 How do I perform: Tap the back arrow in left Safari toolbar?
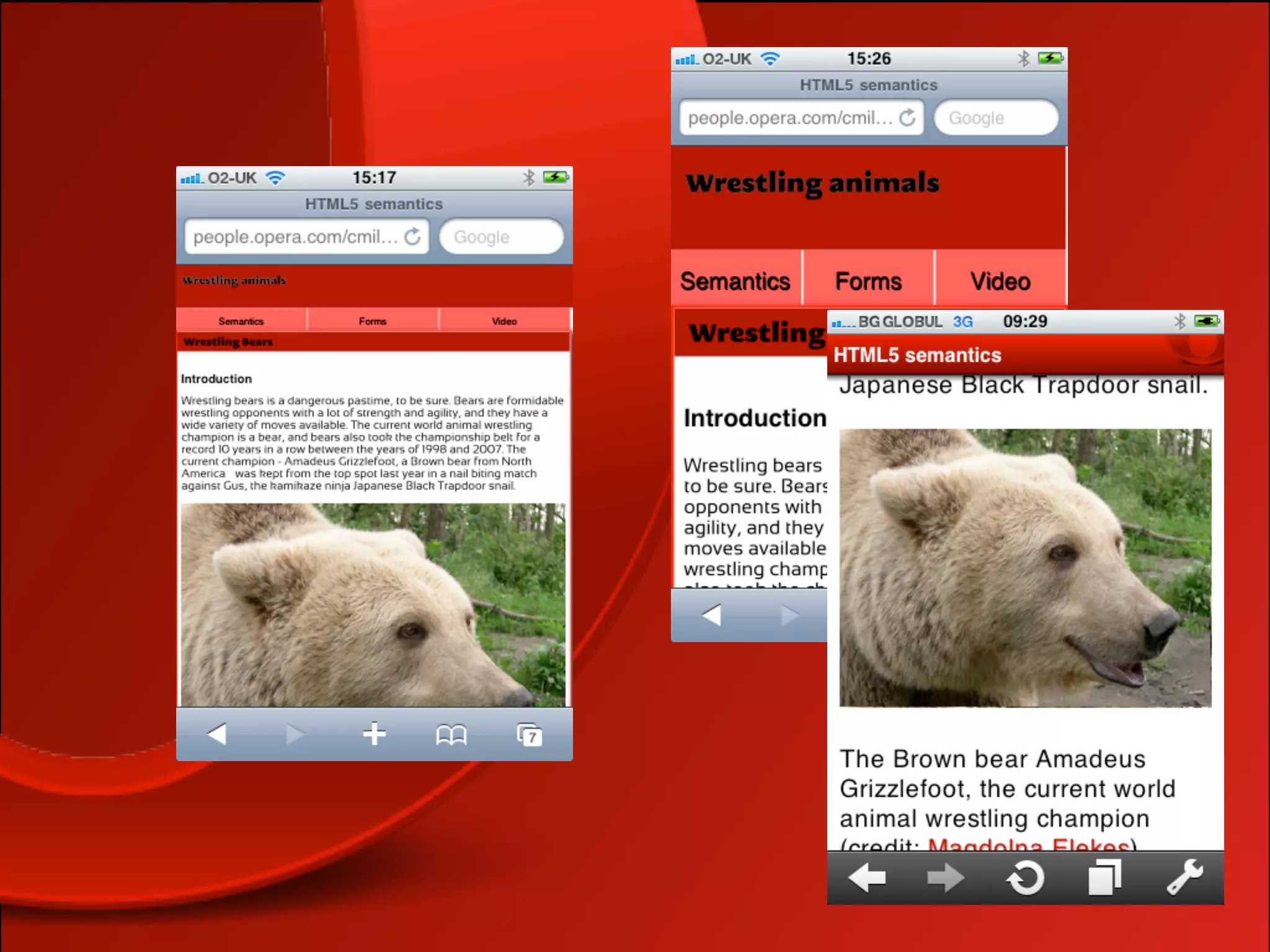217,734
